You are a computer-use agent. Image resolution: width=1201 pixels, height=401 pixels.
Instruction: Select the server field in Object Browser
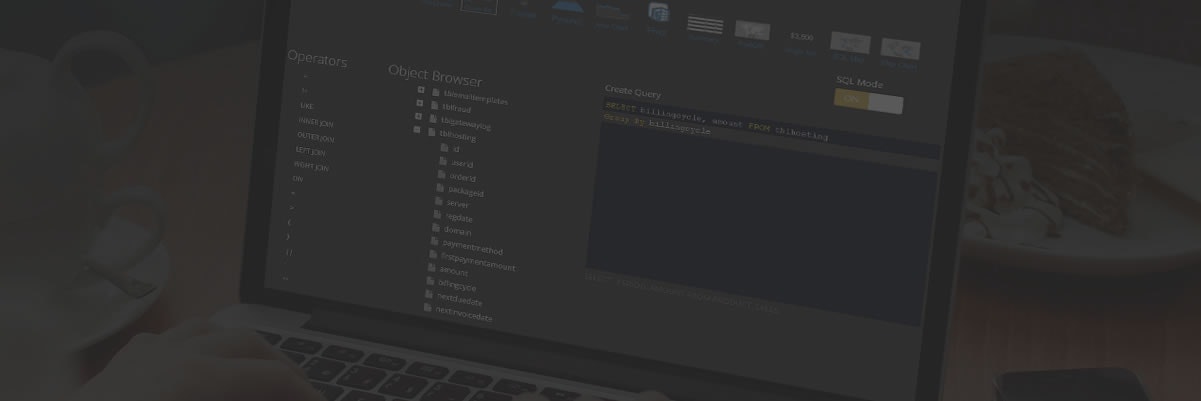(x=457, y=203)
